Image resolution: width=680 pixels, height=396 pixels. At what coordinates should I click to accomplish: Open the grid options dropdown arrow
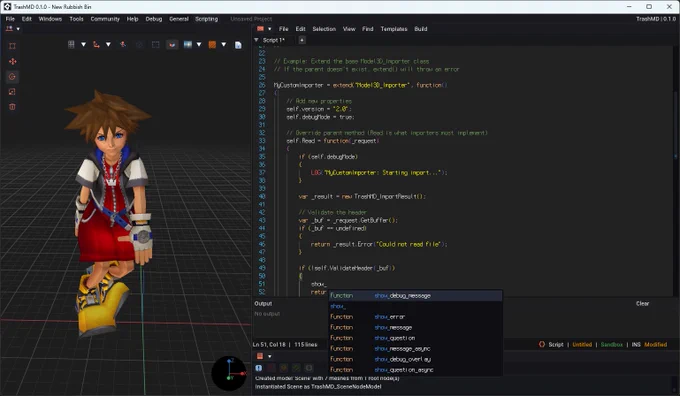(83, 44)
